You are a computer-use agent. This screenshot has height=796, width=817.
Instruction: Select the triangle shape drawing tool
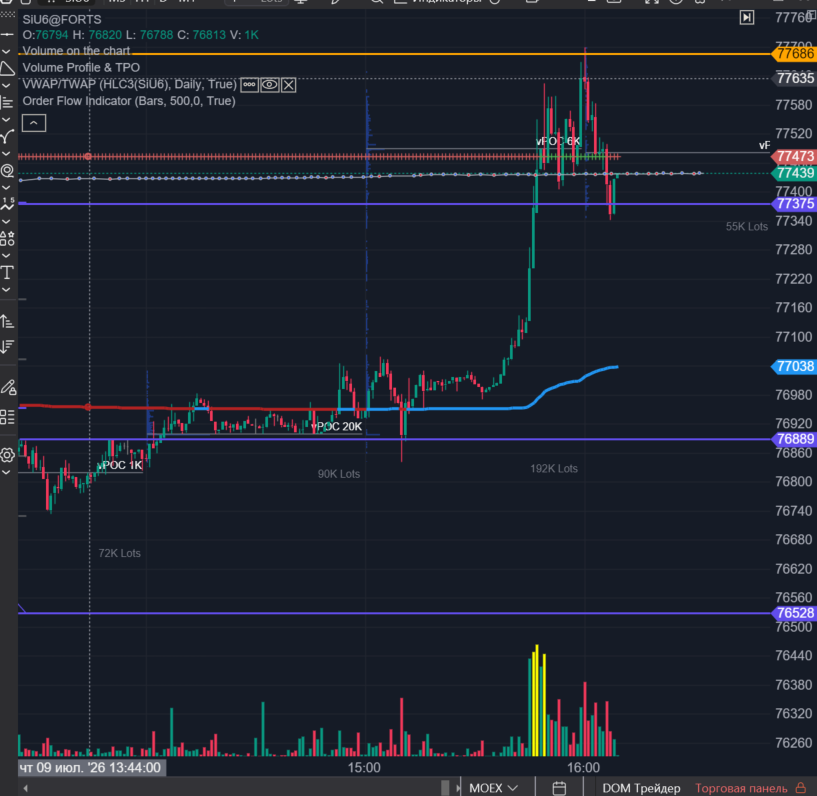7,68
